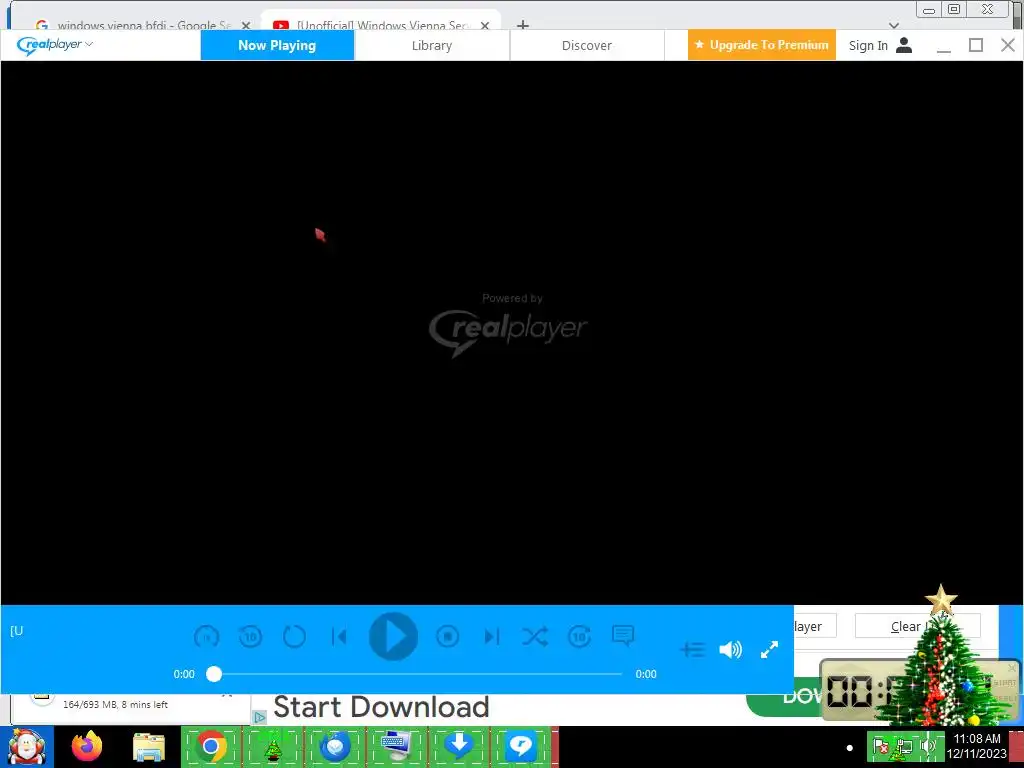Click the ad info triangle icon
This screenshot has width=1024, height=768.
259,717
